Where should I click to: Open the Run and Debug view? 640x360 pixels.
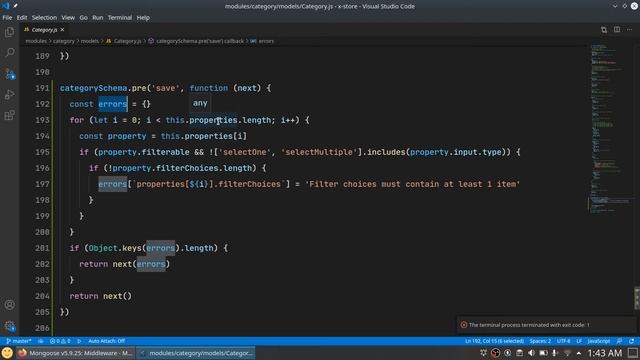(9, 94)
